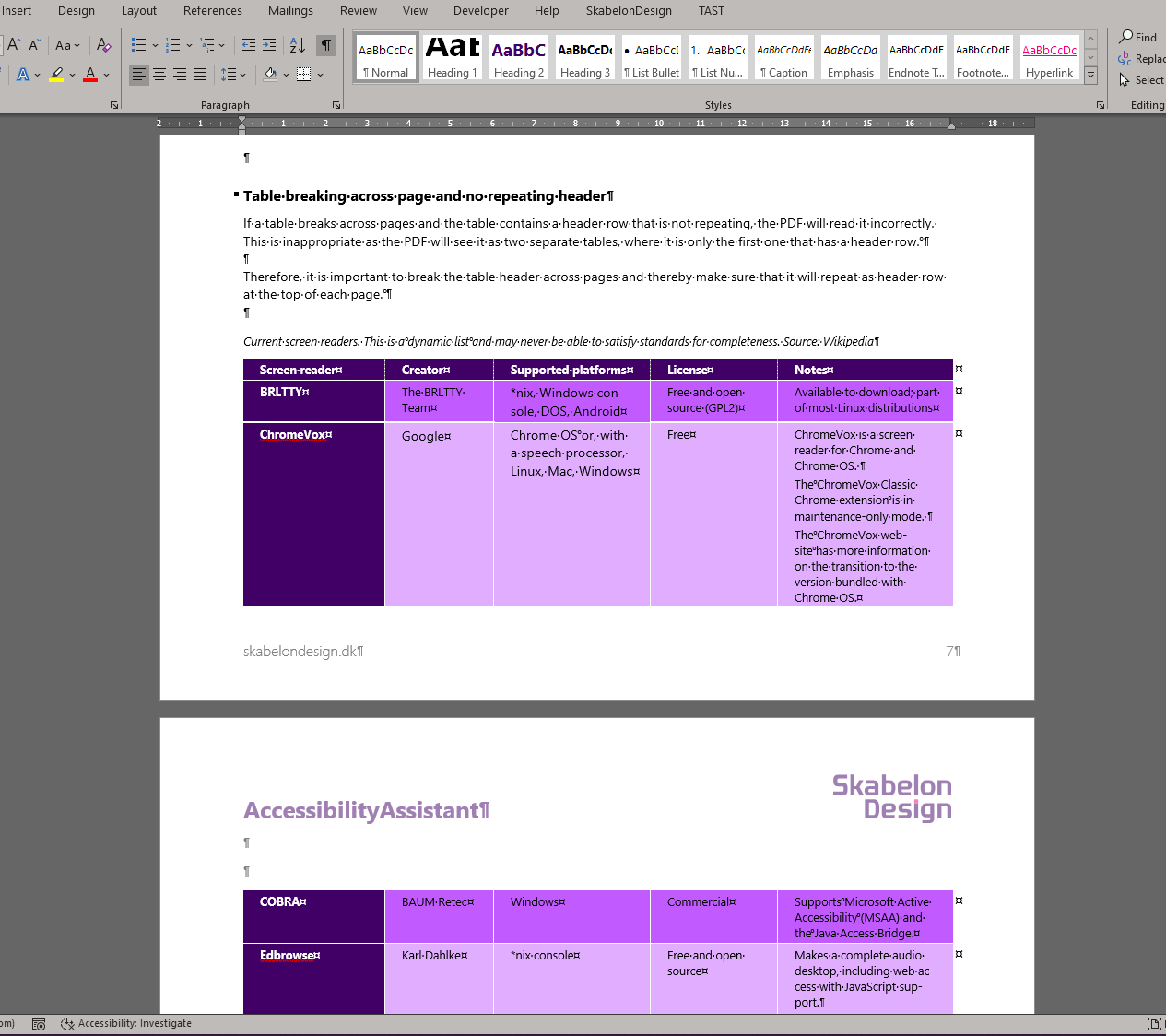1166x1036 pixels.
Task: Open the Review ribbon tab
Action: [x=359, y=11]
